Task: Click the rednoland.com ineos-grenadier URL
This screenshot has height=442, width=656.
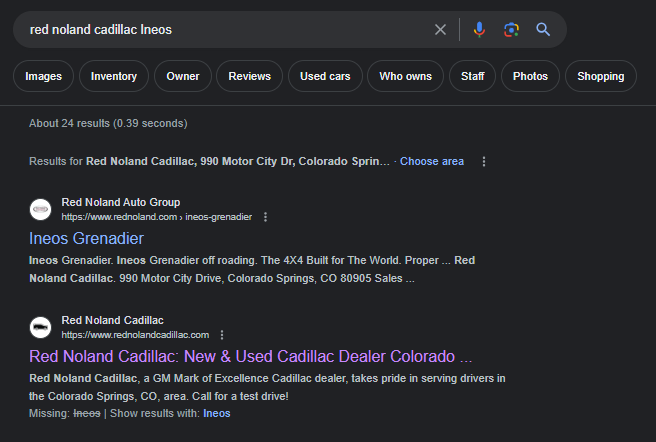Action: point(156,217)
